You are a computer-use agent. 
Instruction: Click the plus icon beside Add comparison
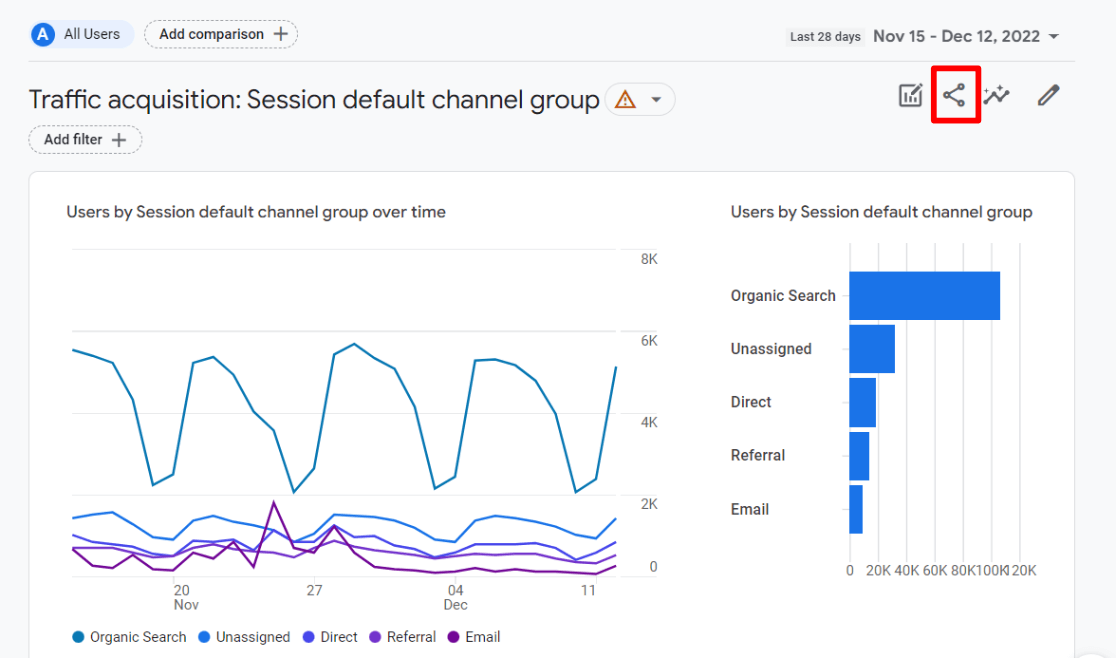282,33
